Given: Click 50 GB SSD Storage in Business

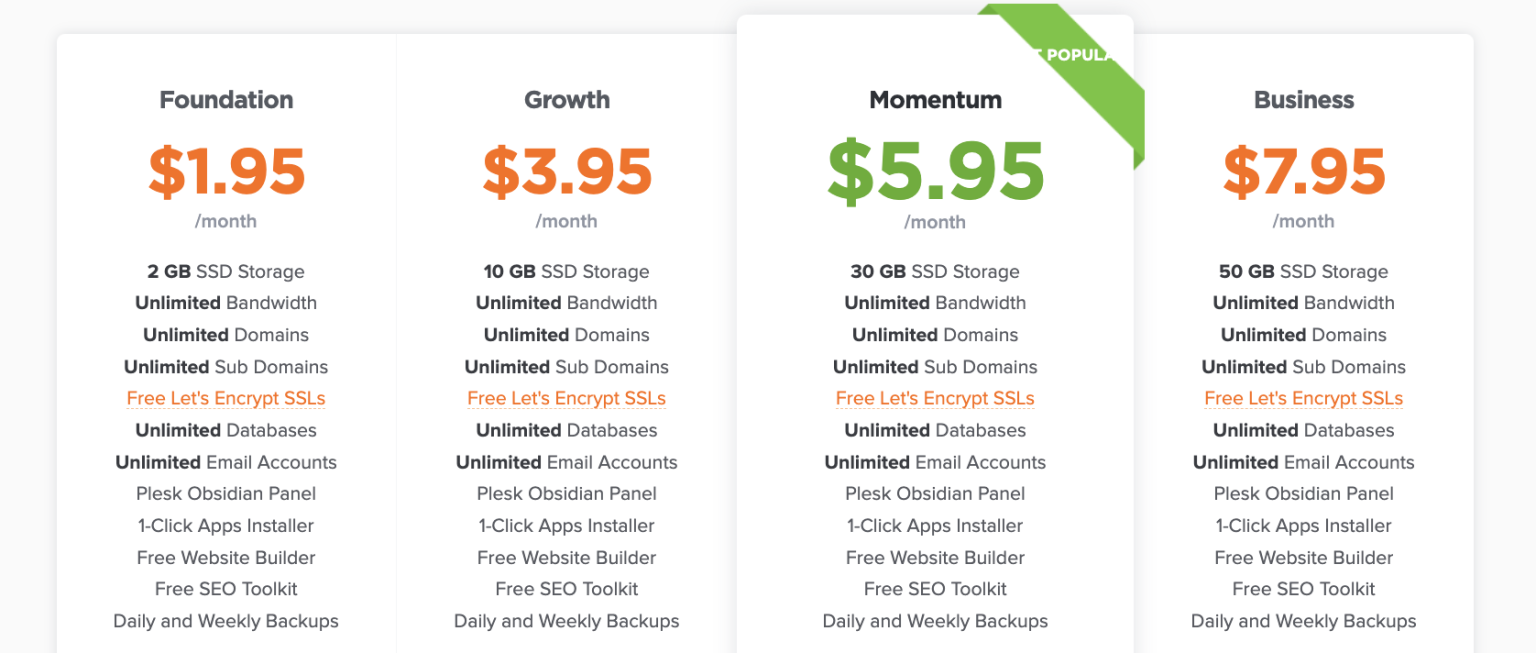Looking at the screenshot, I should [1304, 271].
